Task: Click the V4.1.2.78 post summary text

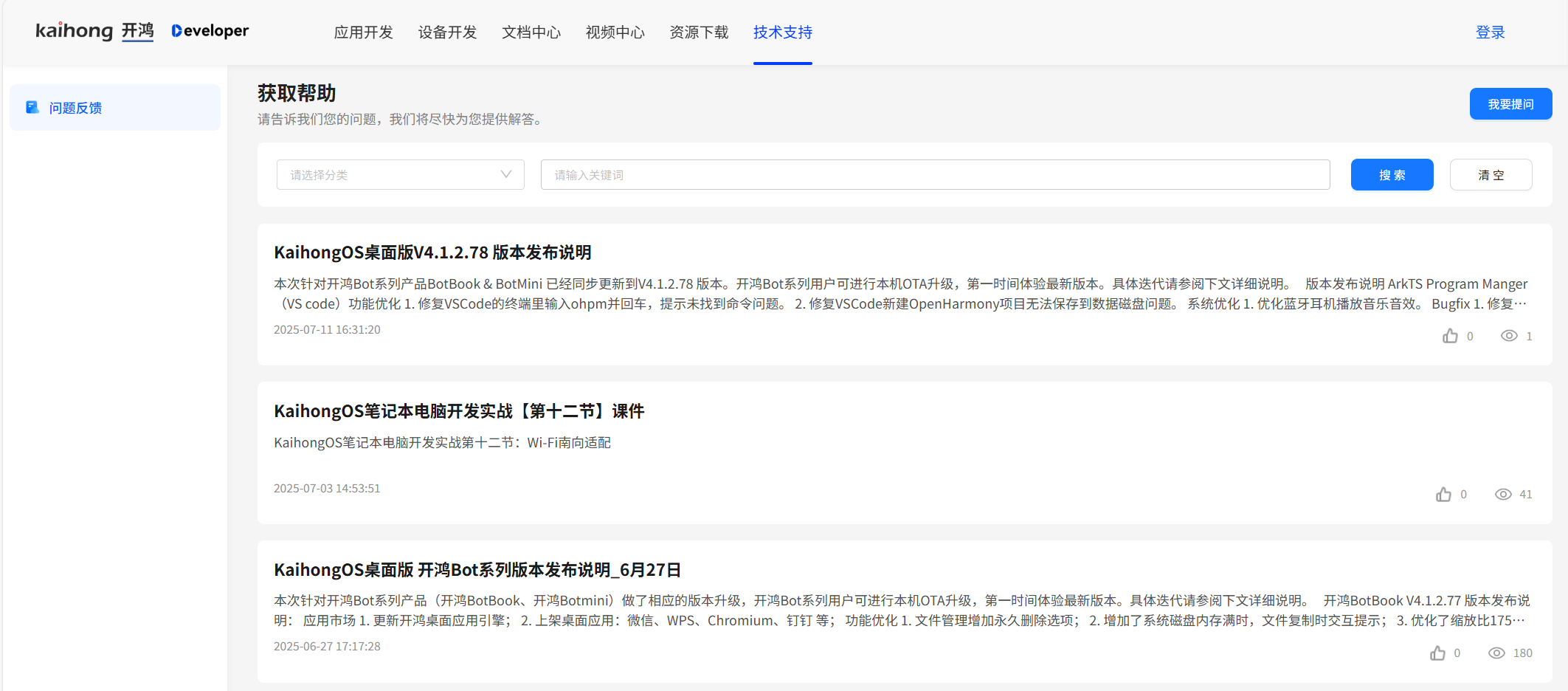Action: pos(901,294)
